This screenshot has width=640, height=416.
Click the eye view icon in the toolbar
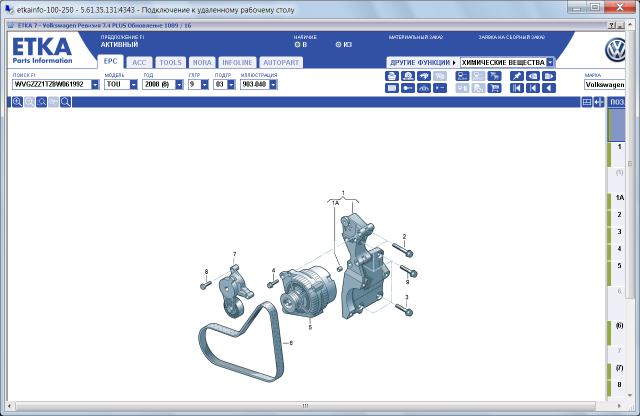533,76
